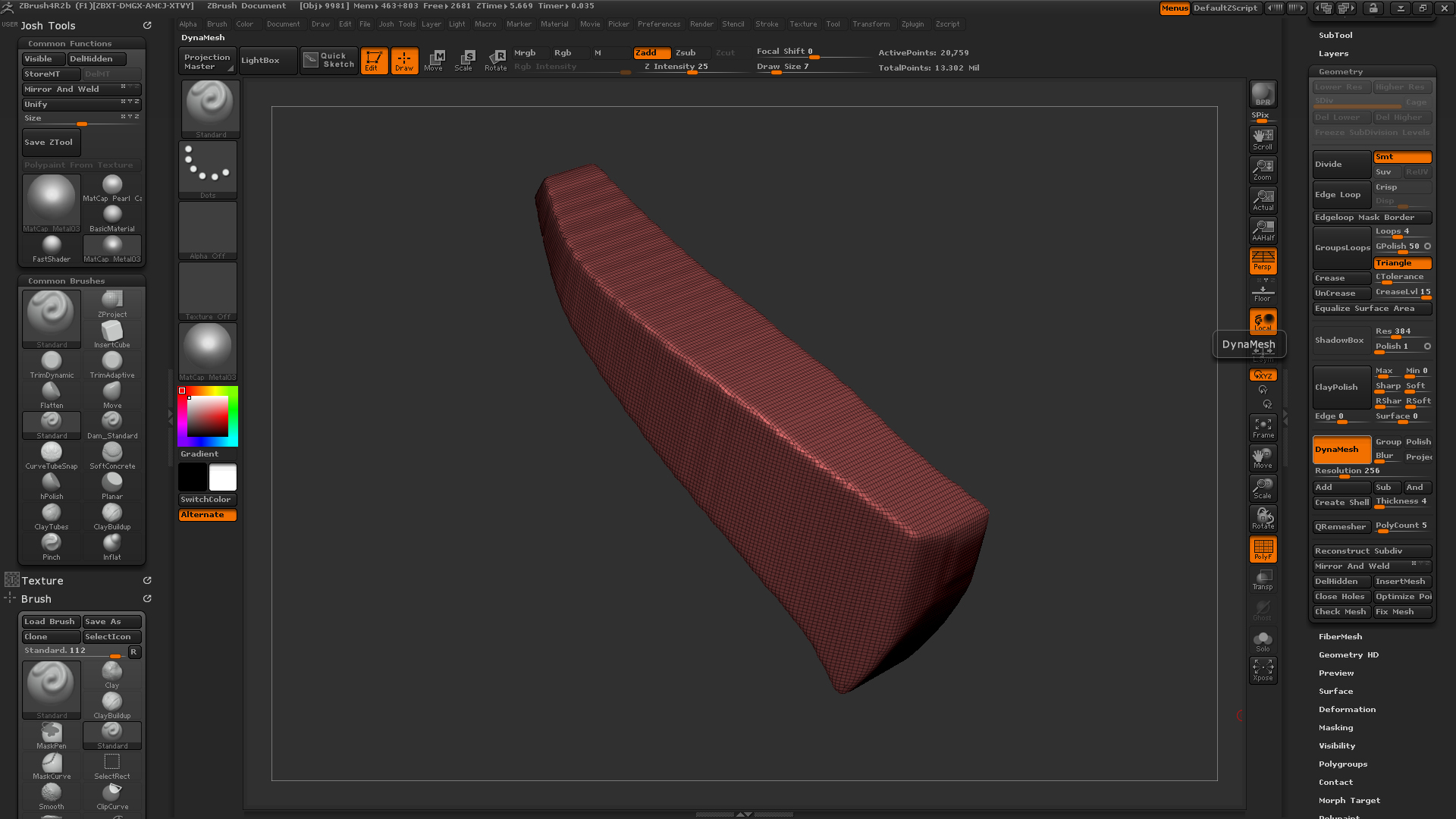
Task: Toggle Transp transparency mode
Action: 1263,579
